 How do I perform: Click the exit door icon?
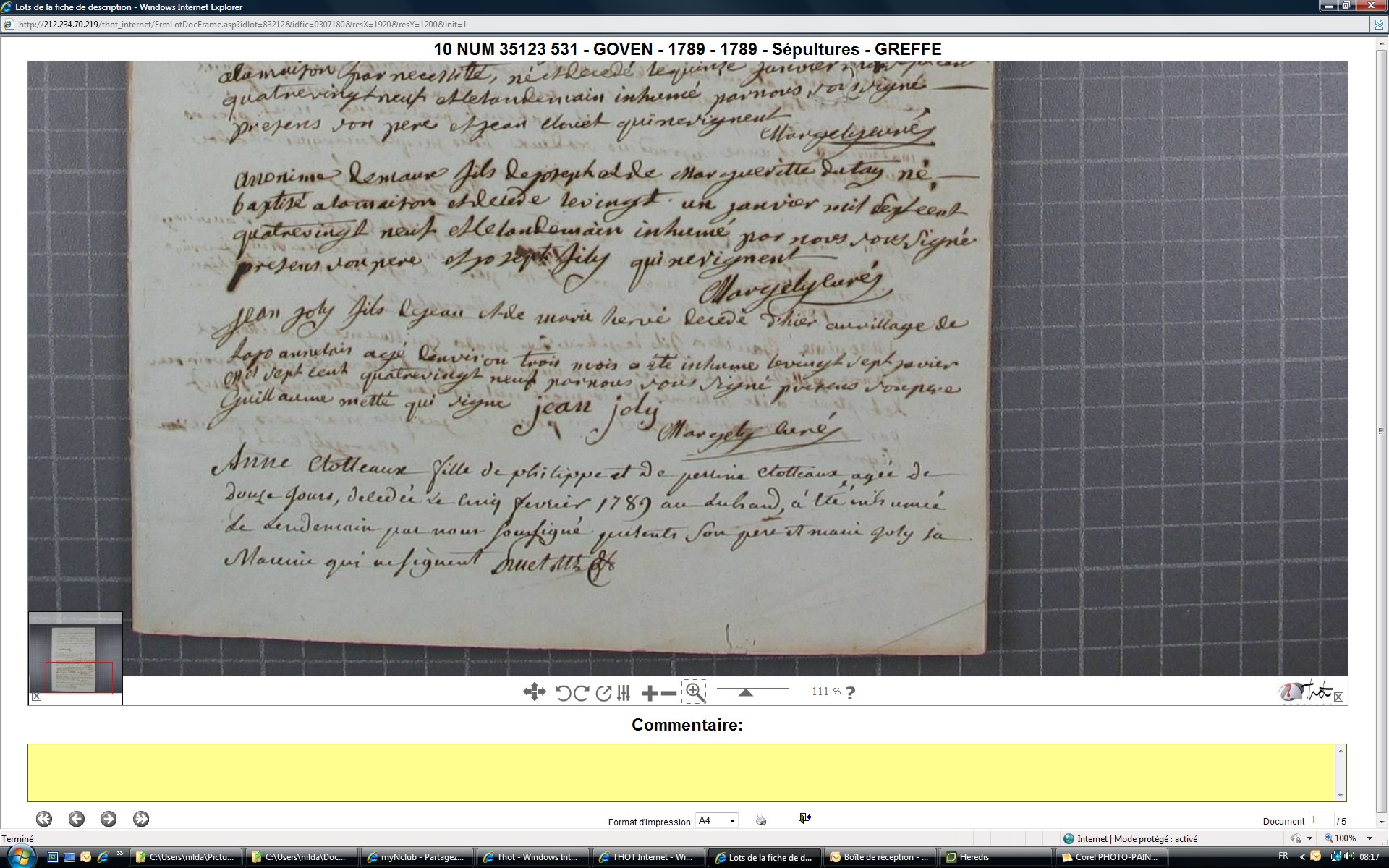coord(804,818)
